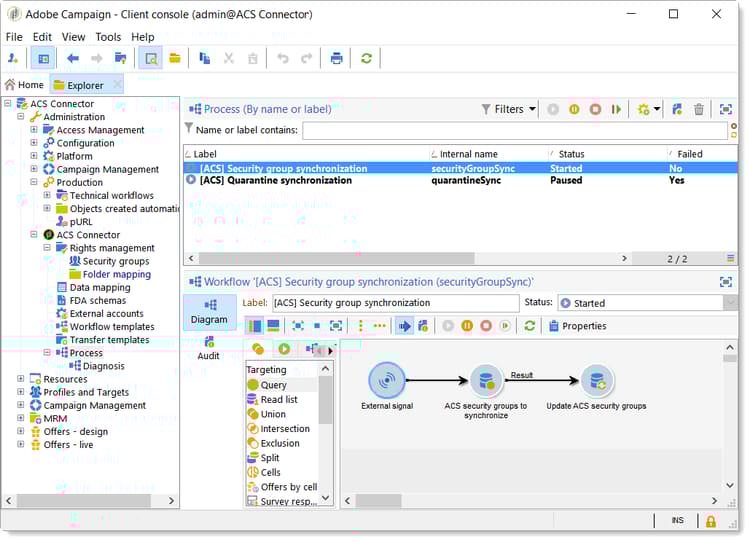Click horizontal dots align icon in workflow toolbar

[x=379, y=326]
